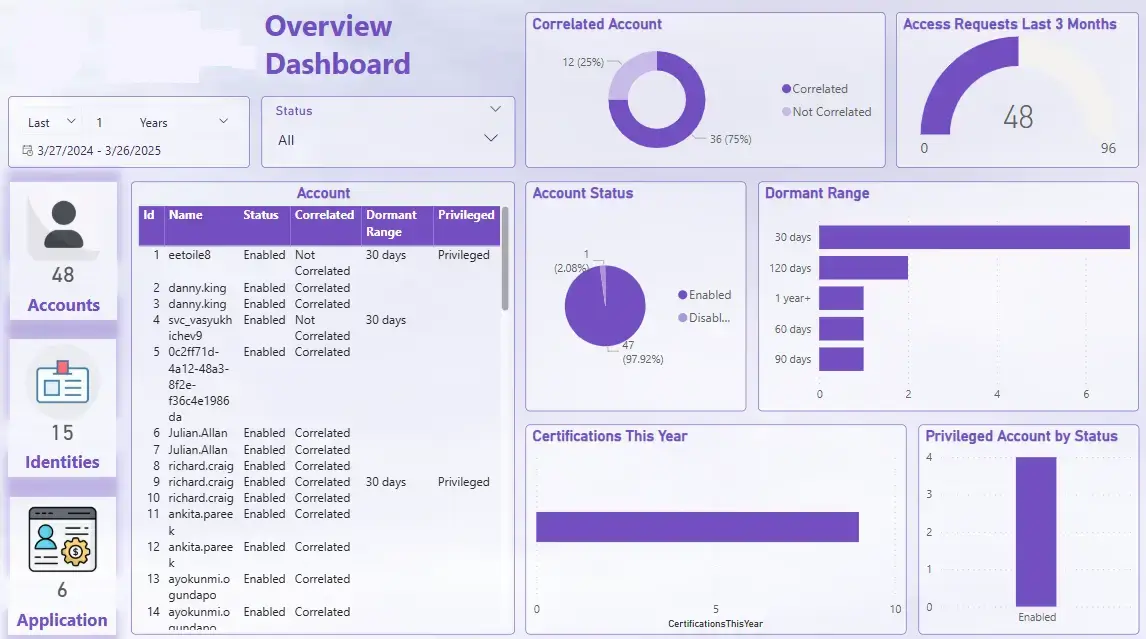Viewport: 1146px width, 639px height.
Task: Click the 12 (25%) donut data label
Action: (583, 62)
